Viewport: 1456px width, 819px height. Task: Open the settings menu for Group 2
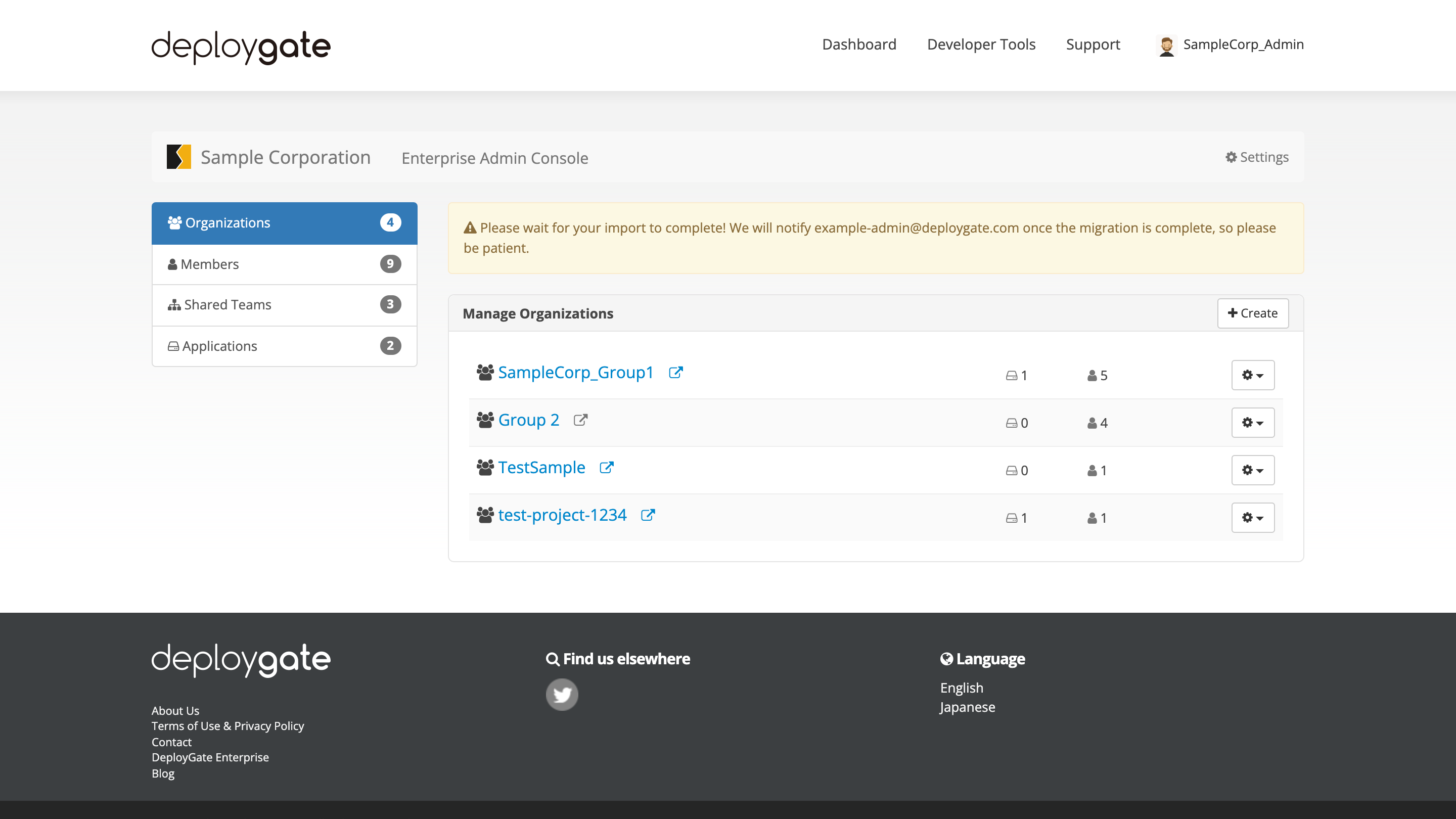[1253, 422]
